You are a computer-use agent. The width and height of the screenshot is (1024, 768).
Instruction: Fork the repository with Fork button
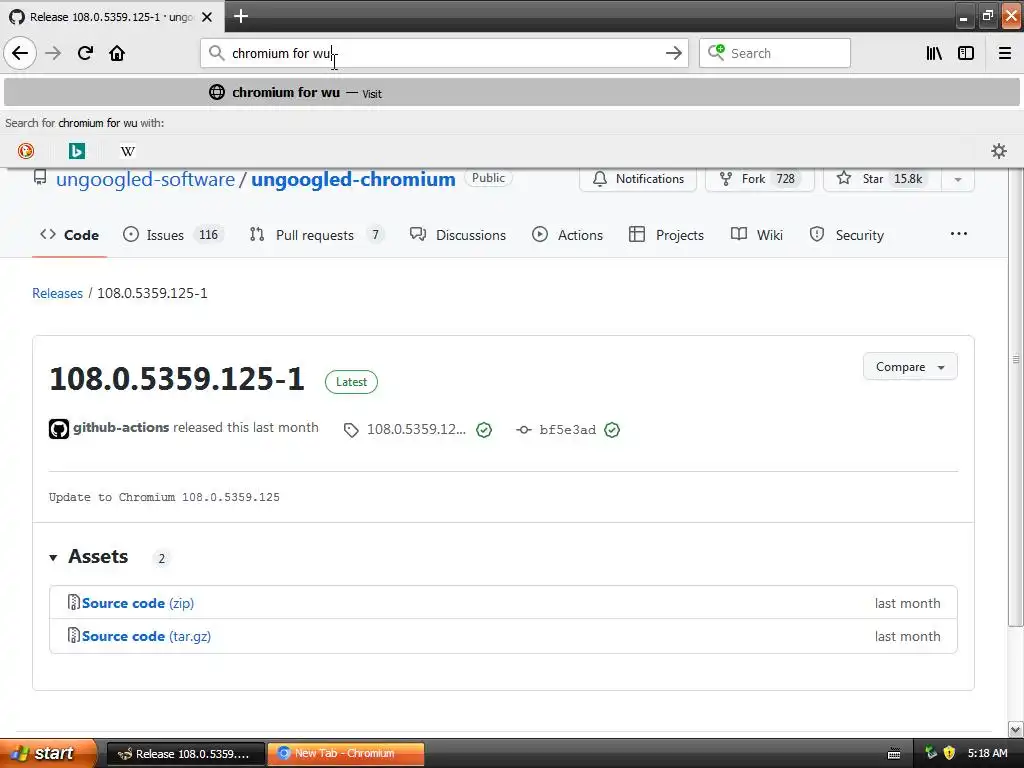(760, 179)
